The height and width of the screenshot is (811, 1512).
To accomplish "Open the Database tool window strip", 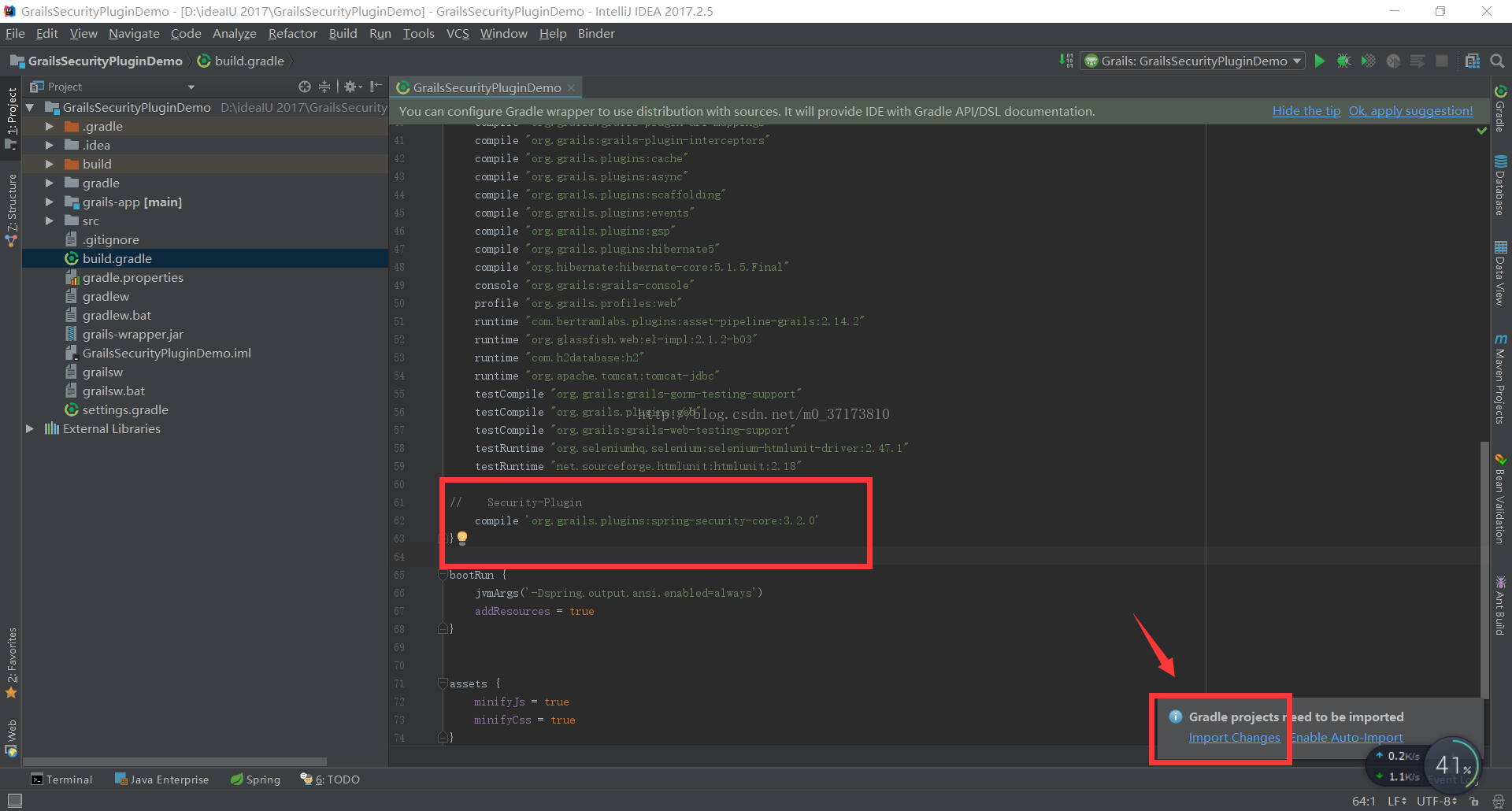I will pyautogui.click(x=1500, y=185).
